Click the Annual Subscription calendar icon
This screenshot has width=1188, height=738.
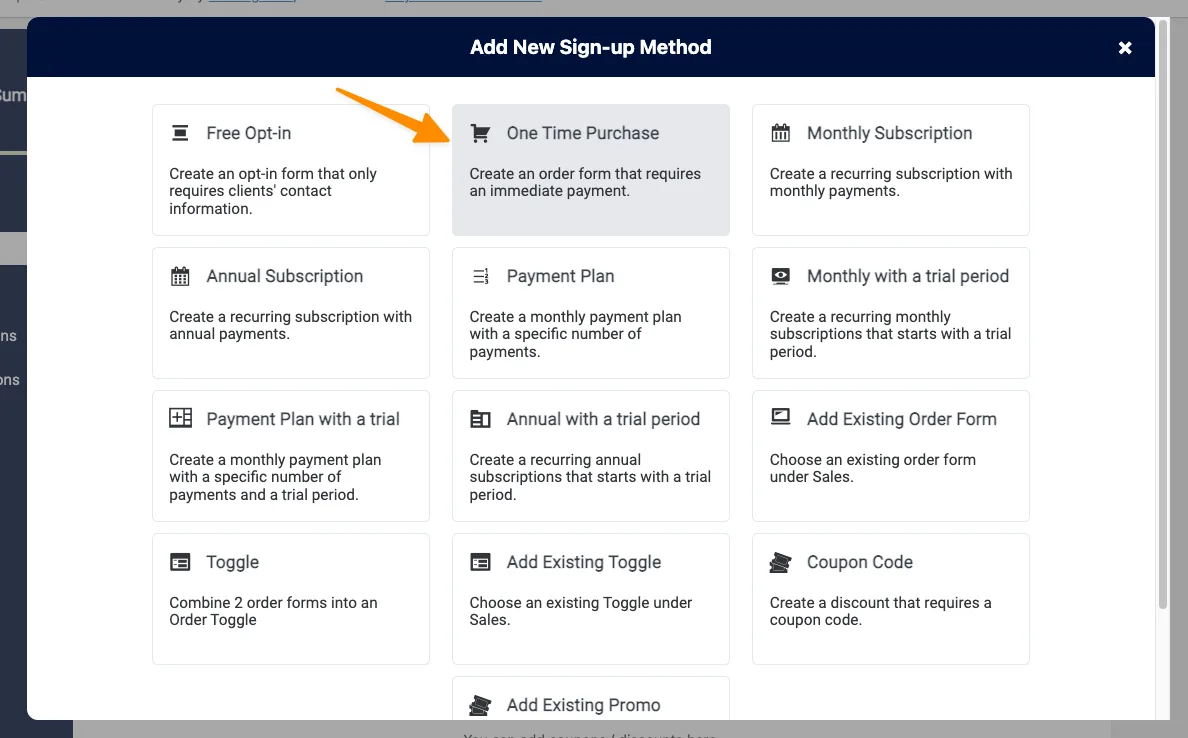(180, 276)
